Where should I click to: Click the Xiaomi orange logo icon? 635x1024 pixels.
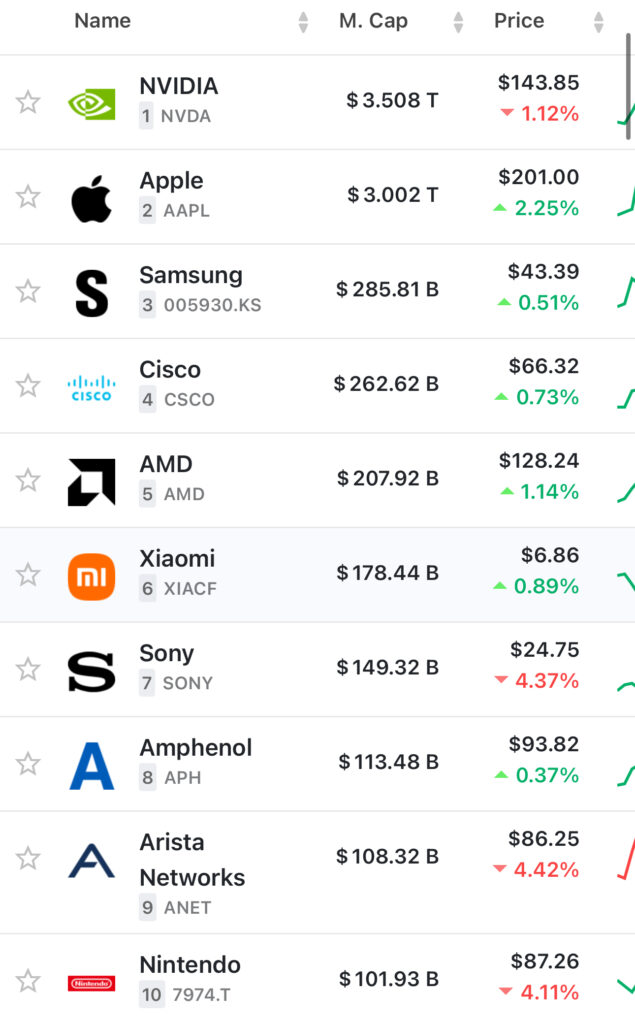[x=91, y=575]
